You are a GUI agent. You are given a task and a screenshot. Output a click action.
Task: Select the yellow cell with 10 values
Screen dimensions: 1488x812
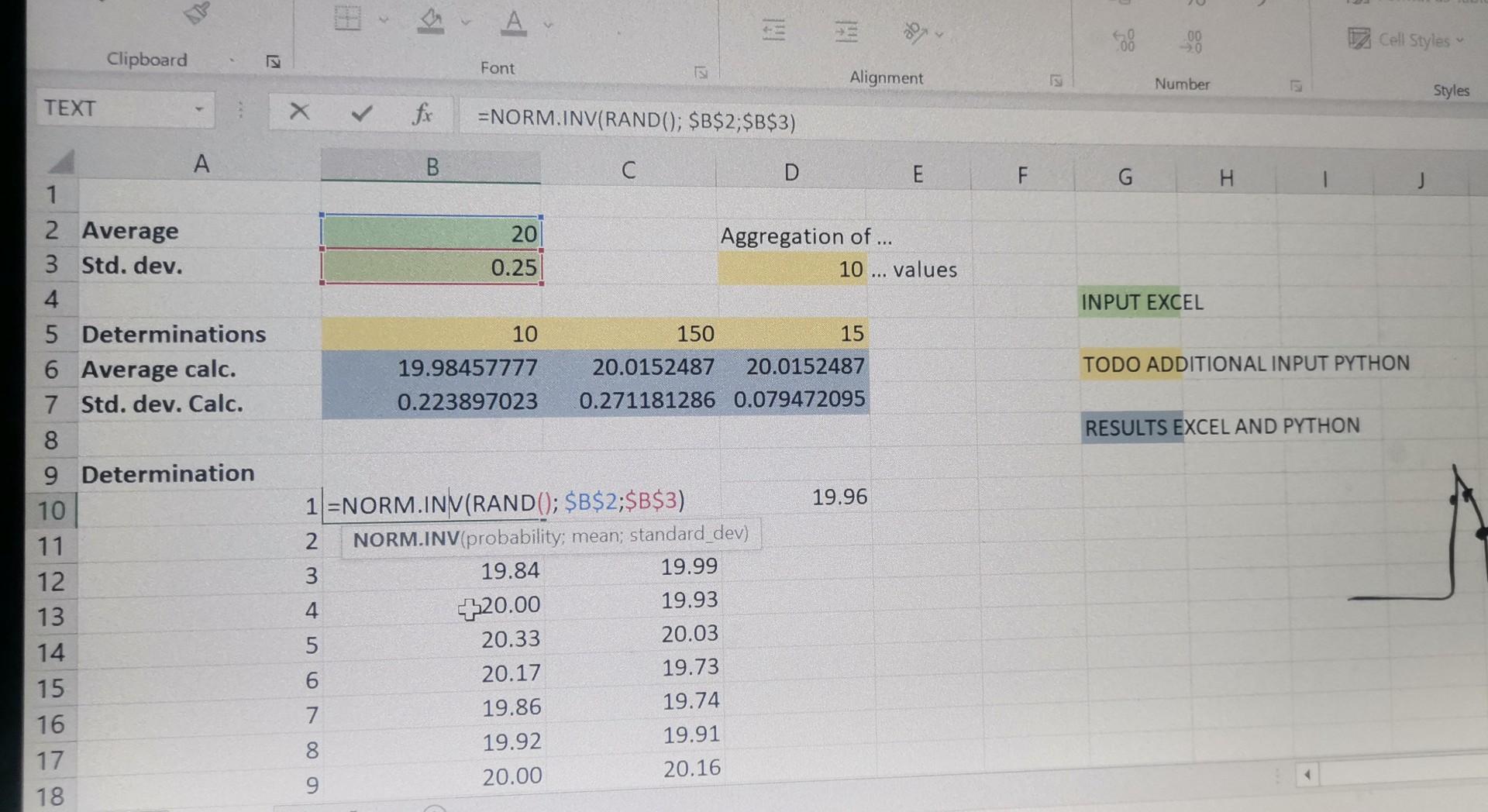click(x=792, y=270)
